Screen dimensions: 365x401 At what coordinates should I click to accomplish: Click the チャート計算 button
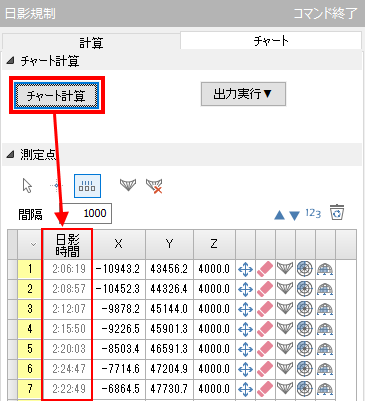pos(56,96)
